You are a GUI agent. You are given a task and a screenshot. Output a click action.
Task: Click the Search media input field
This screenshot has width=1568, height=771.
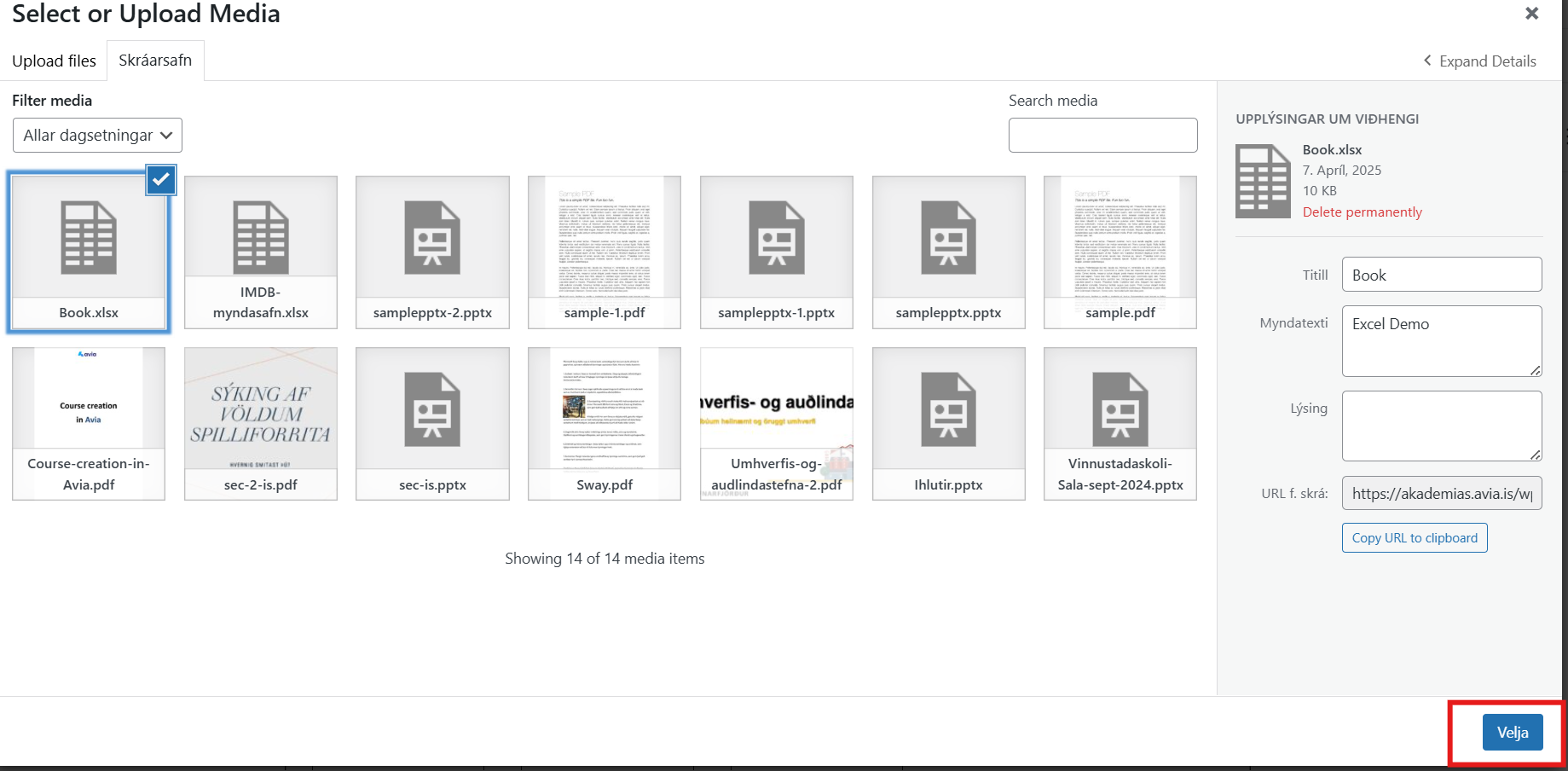[x=1102, y=136]
